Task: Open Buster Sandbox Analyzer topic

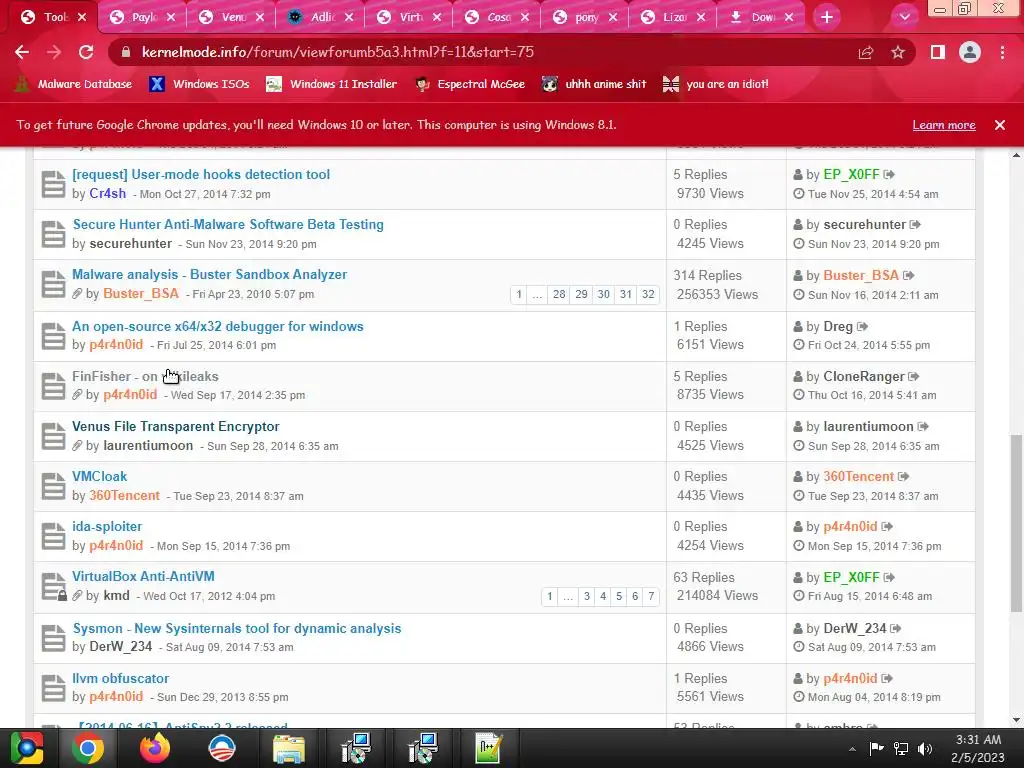Action: 210,274
